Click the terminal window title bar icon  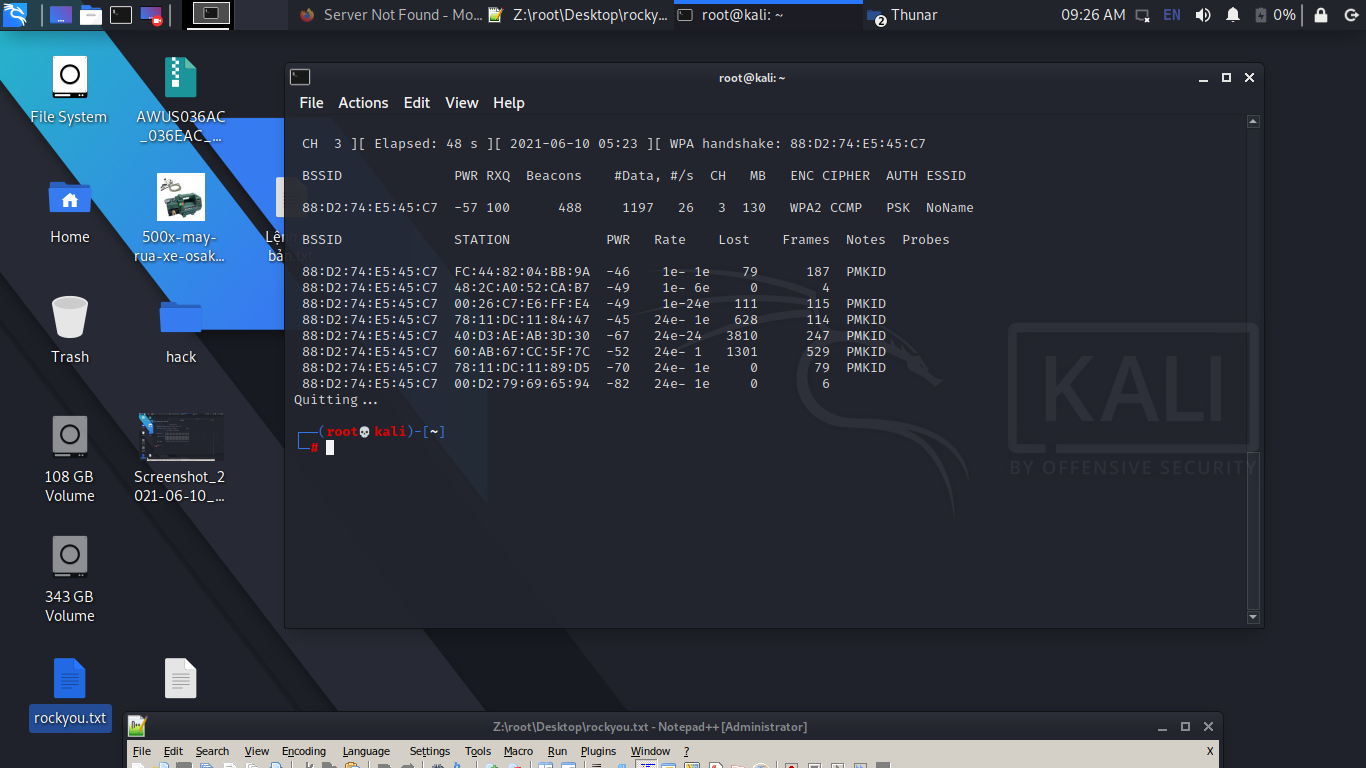300,77
